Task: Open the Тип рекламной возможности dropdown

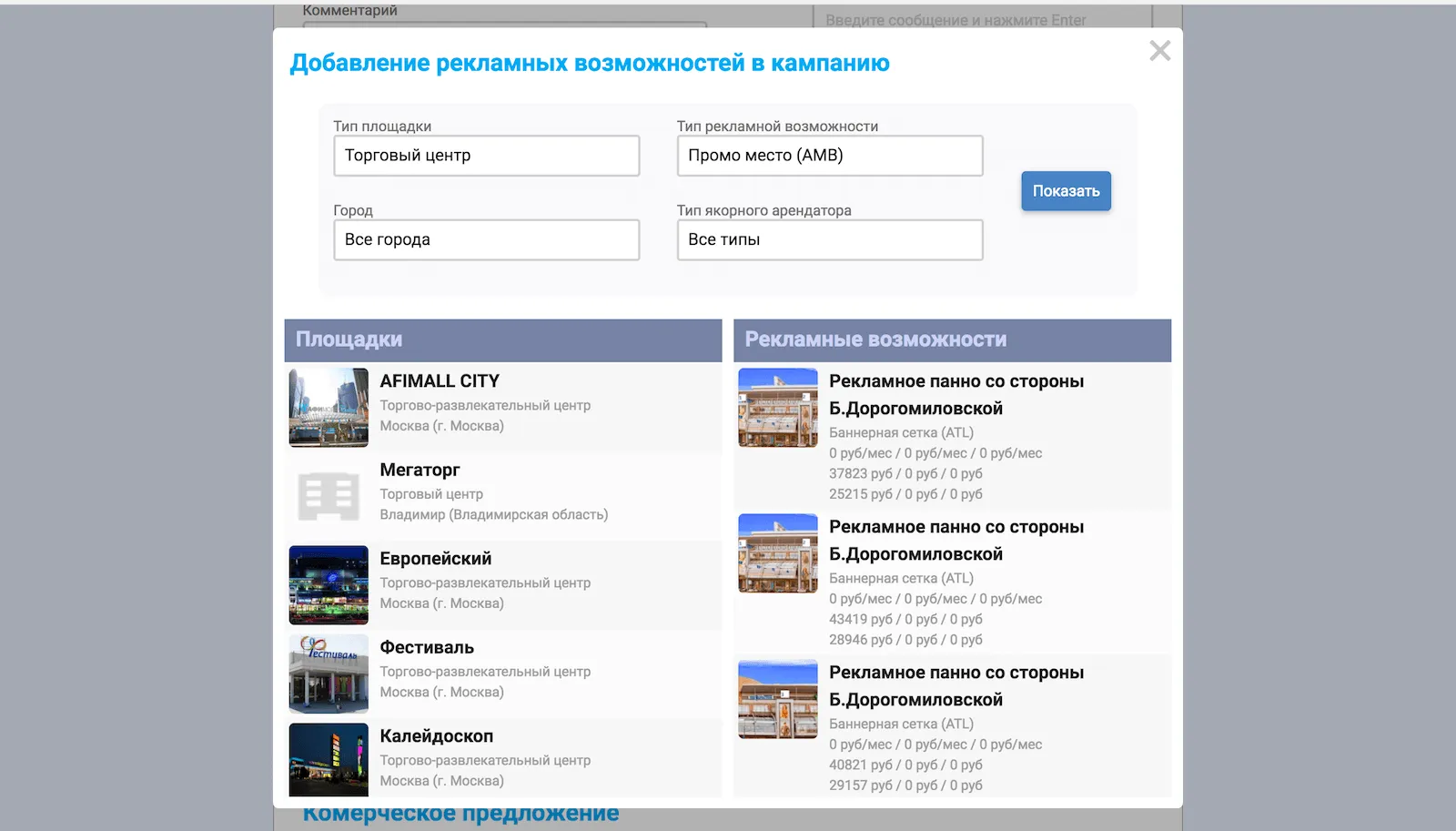Action: click(829, 156)
